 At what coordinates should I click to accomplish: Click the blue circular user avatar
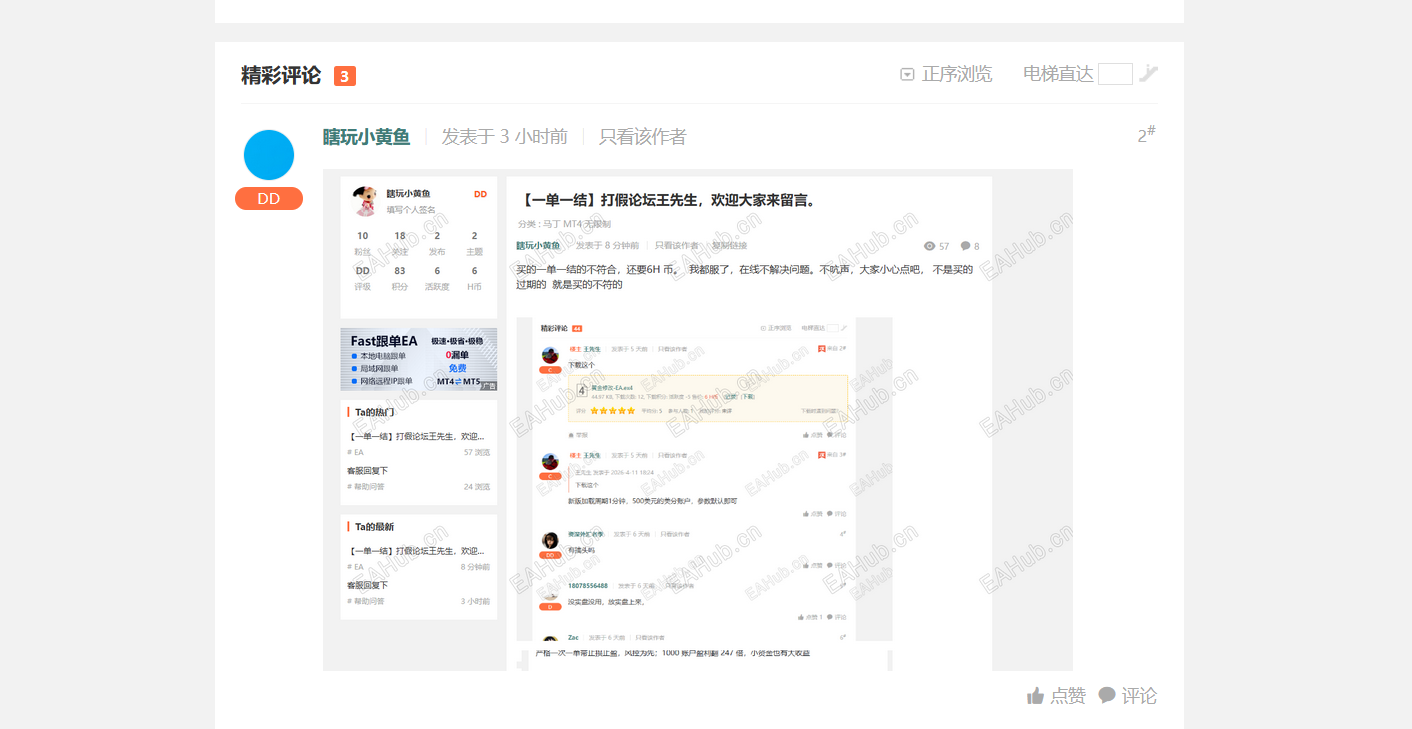[x=268, y=154]
